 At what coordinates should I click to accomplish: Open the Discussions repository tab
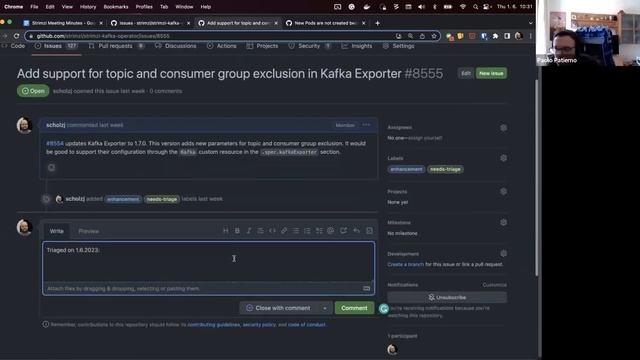click(x=176, y=46)
